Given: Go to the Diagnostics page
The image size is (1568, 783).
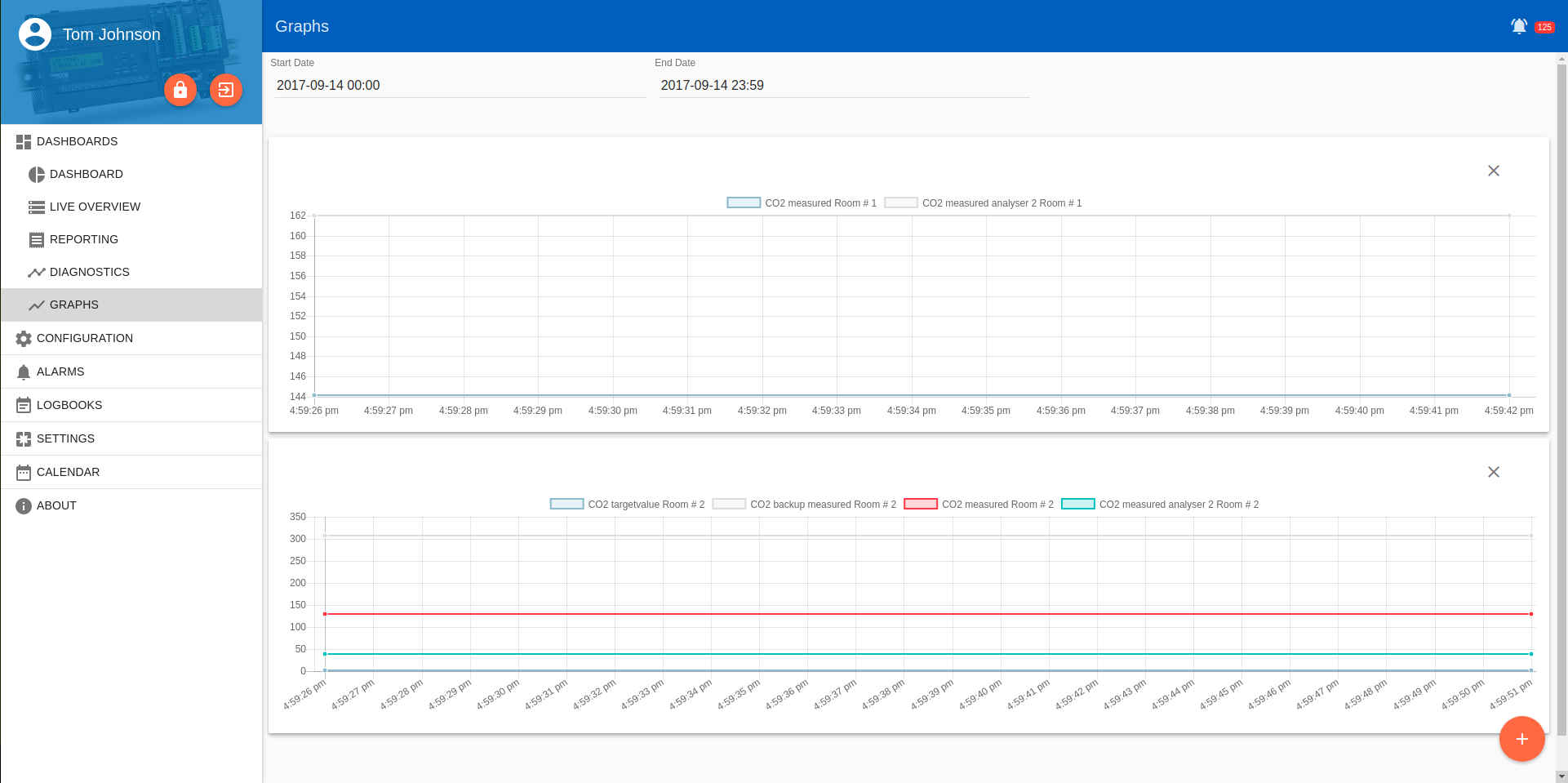Looking at the screenshot, I should click(89, 272).
